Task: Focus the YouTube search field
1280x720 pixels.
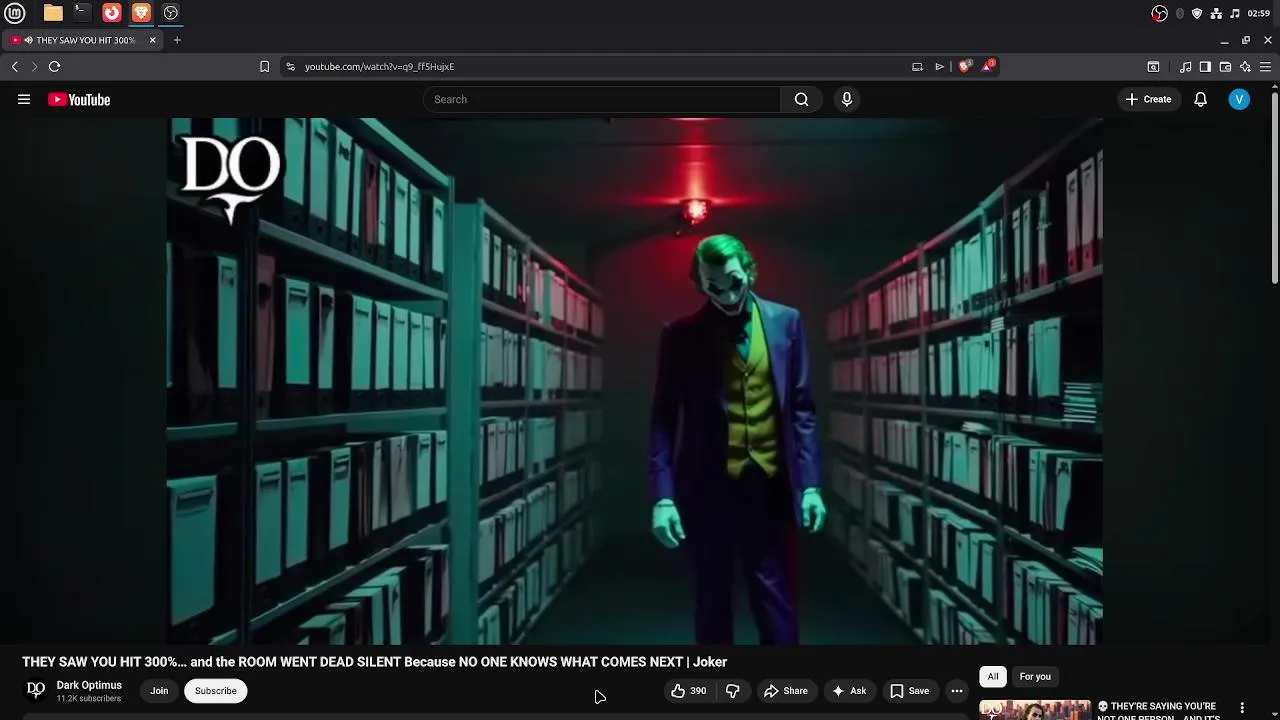Action: click(602, 99)
